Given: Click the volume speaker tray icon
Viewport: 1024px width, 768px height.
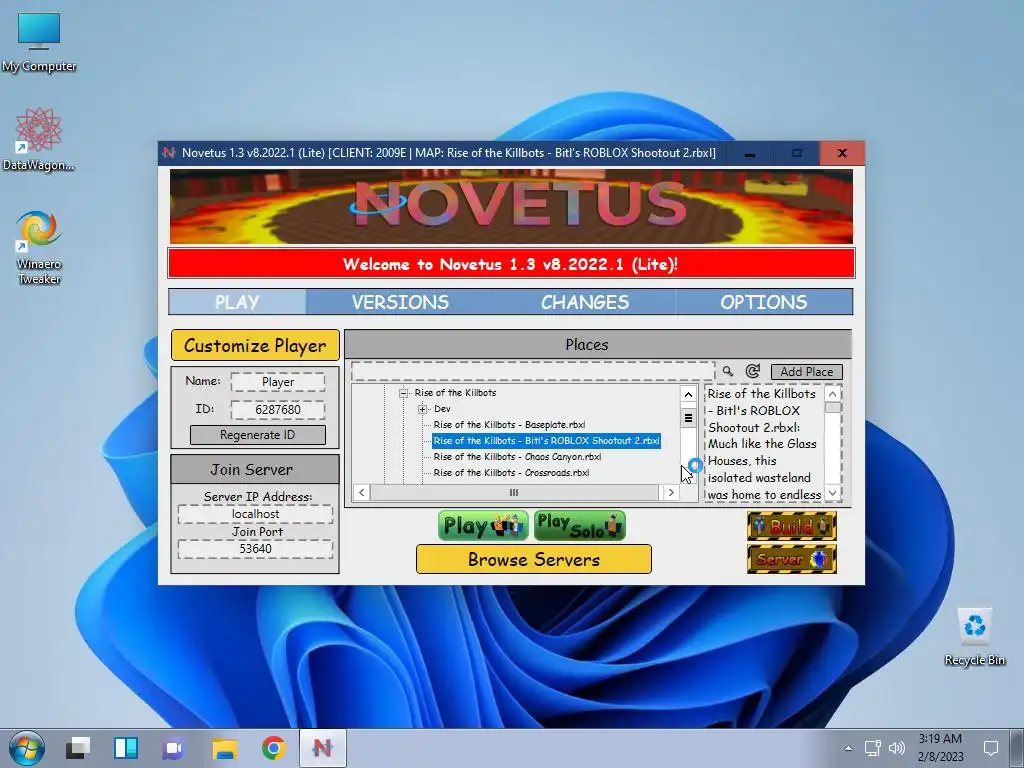Looking at the screenshot, I should click(897, 748).
